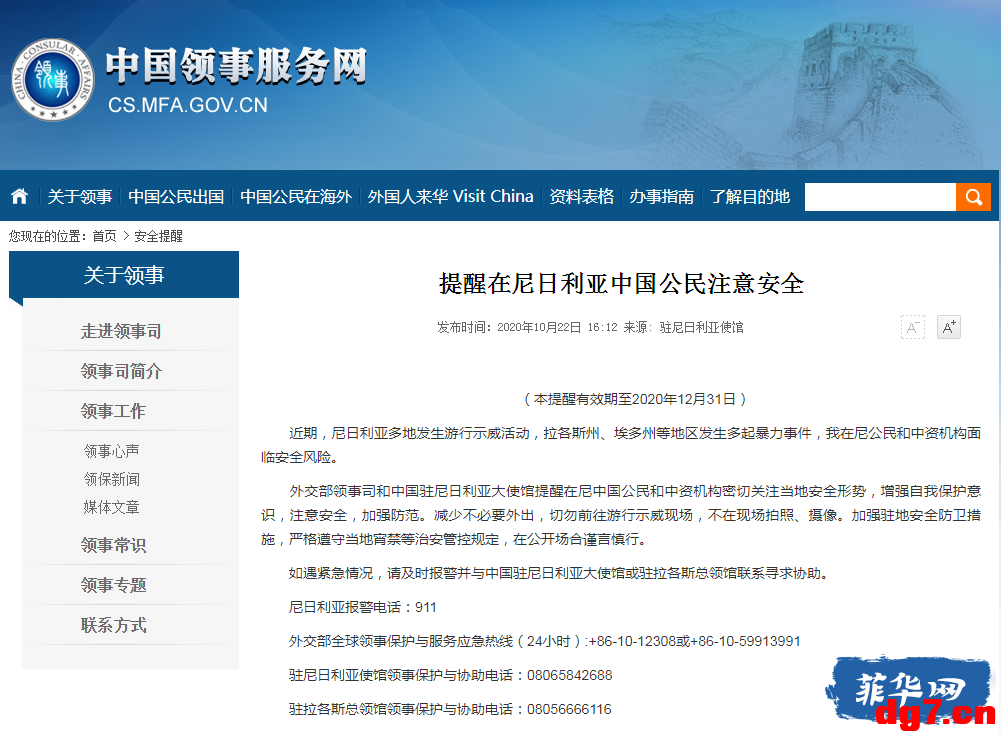
Task: Click the line 尼日利亚报警电话：911
Action: click(x=363, y=607)
